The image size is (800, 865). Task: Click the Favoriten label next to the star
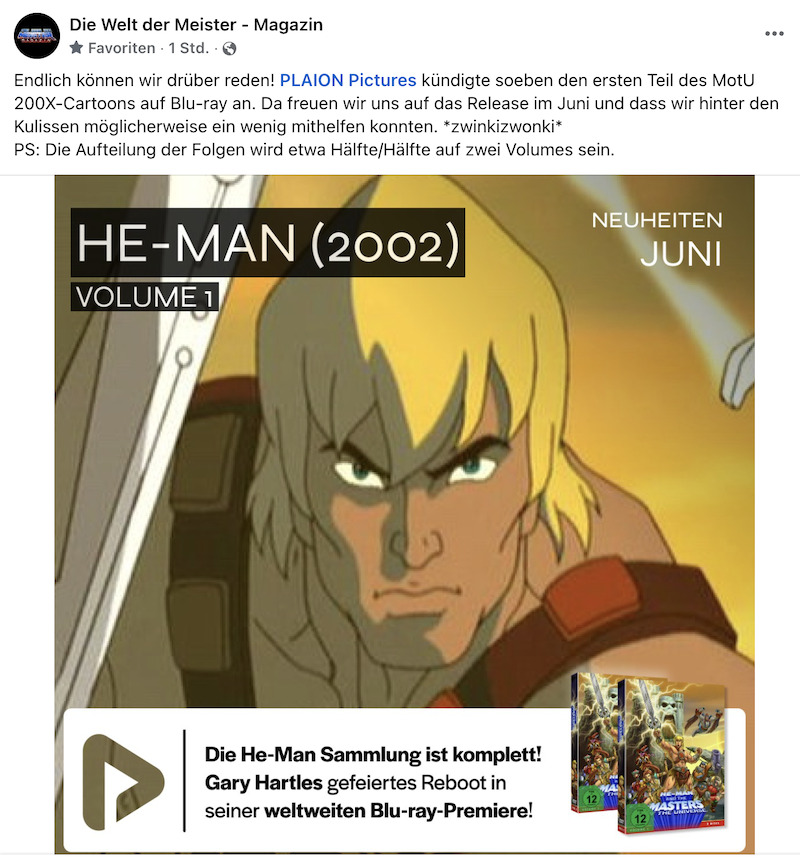[x=121, y=49]
